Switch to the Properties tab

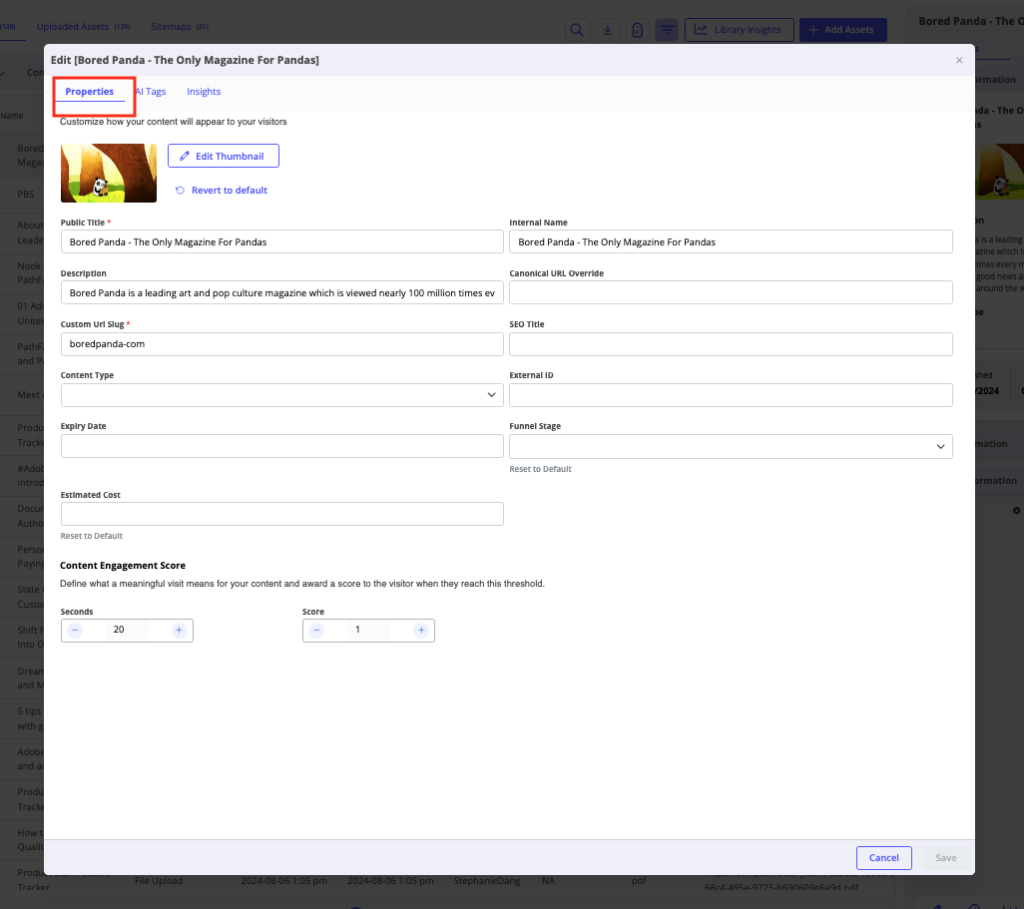point(89,91)
